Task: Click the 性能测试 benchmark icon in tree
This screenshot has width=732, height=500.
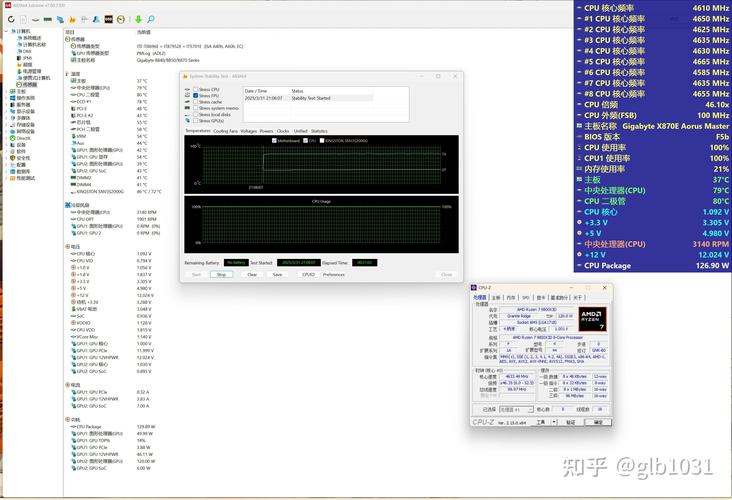Action: pyautogui.click(x=13, y=178)
